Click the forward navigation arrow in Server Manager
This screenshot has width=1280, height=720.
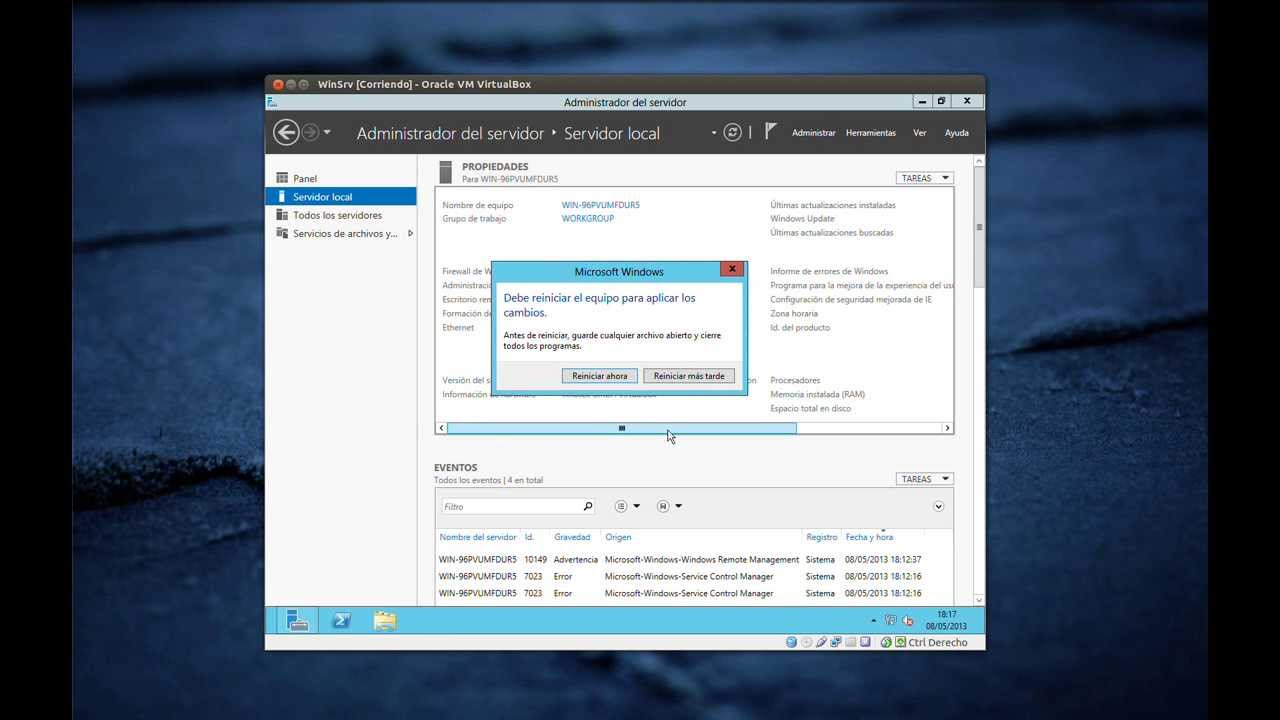[x=310, y=132]
